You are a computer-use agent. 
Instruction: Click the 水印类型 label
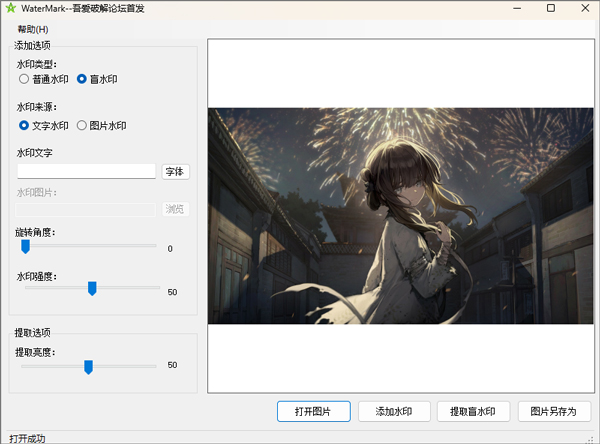[36, 64]
